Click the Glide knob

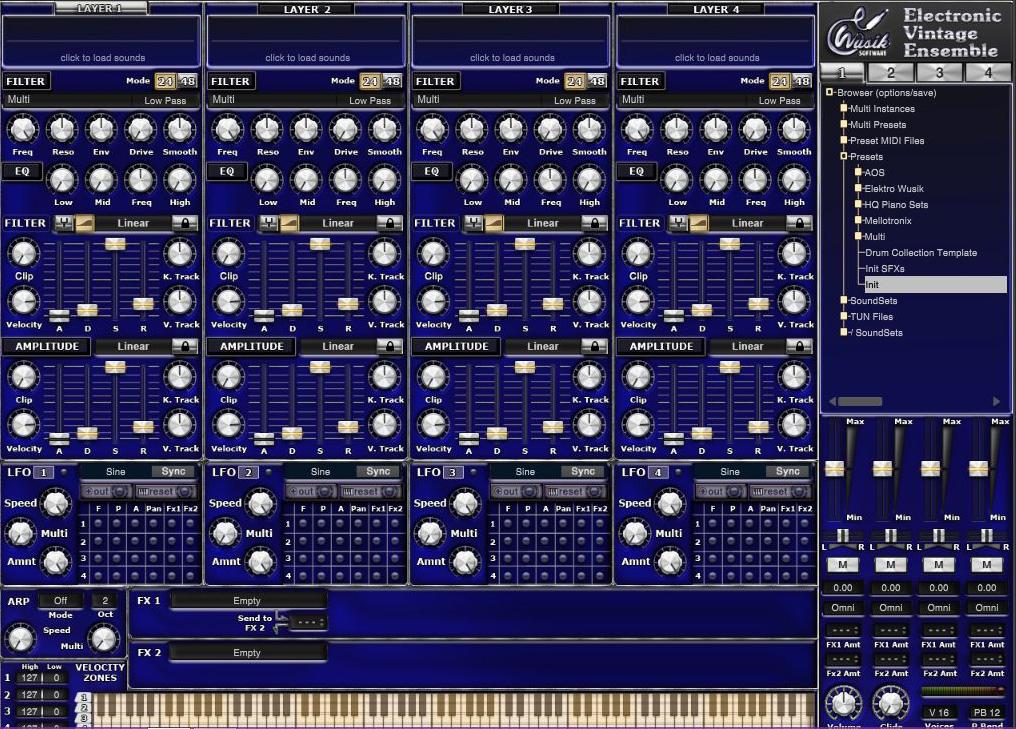[891, 704]
